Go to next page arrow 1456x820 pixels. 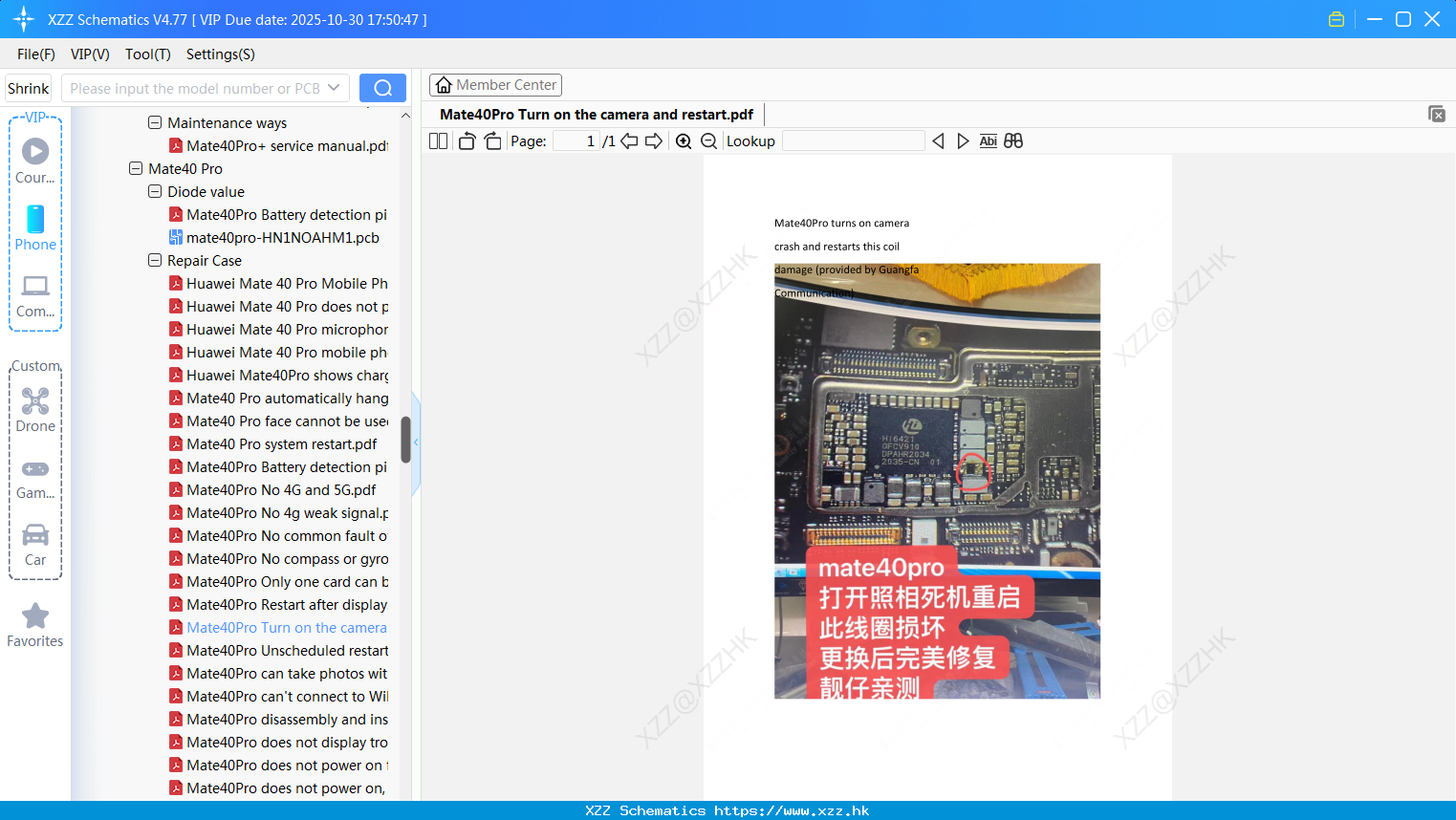point(654,141)
